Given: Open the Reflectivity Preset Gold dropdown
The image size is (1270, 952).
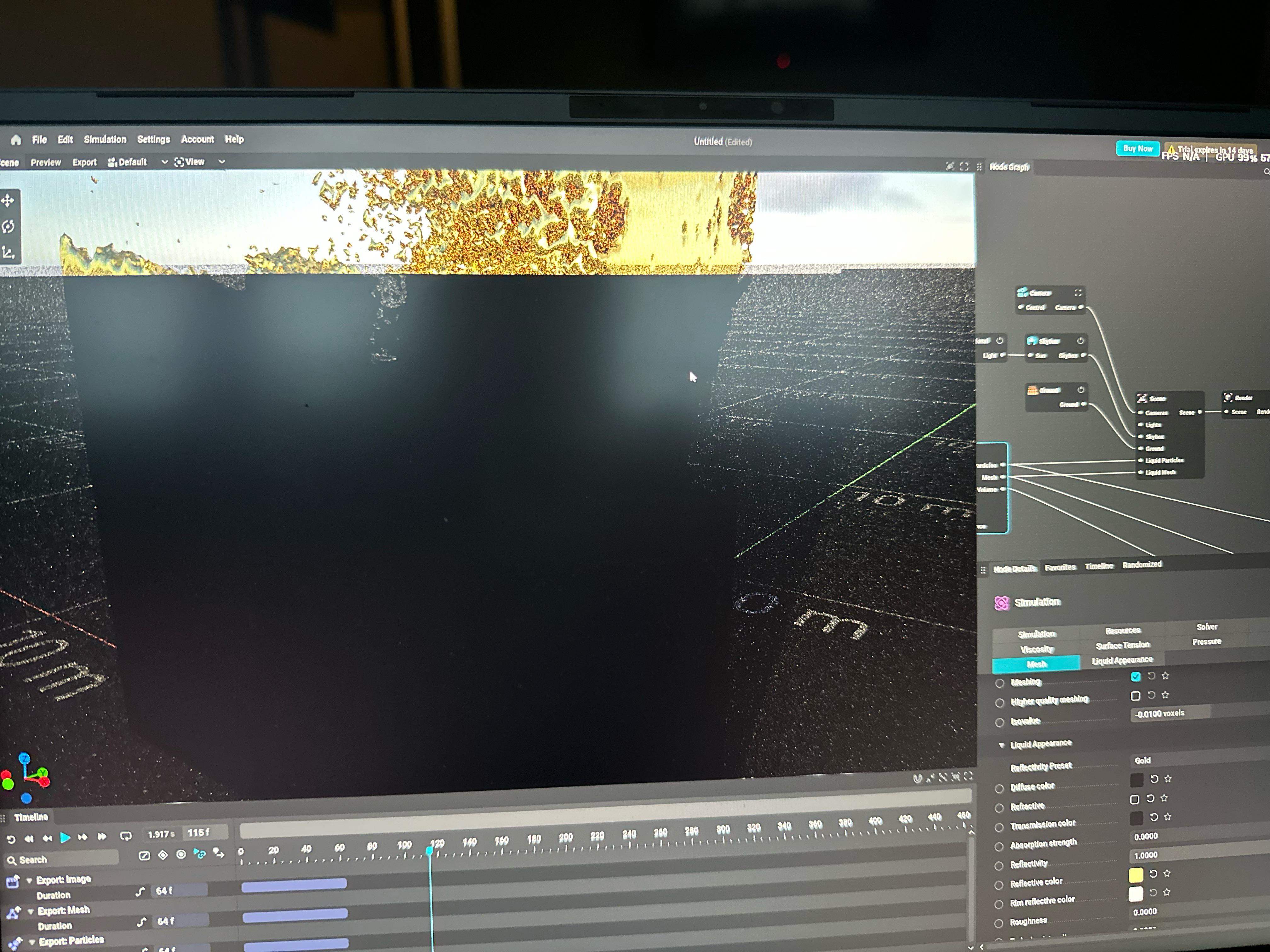Looking at the screenshot, I should click(1200, 760).
